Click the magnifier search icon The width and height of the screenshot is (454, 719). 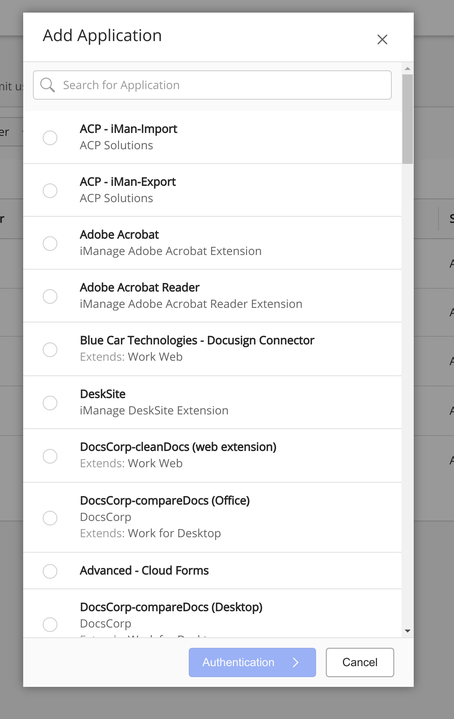pos(47,85)
